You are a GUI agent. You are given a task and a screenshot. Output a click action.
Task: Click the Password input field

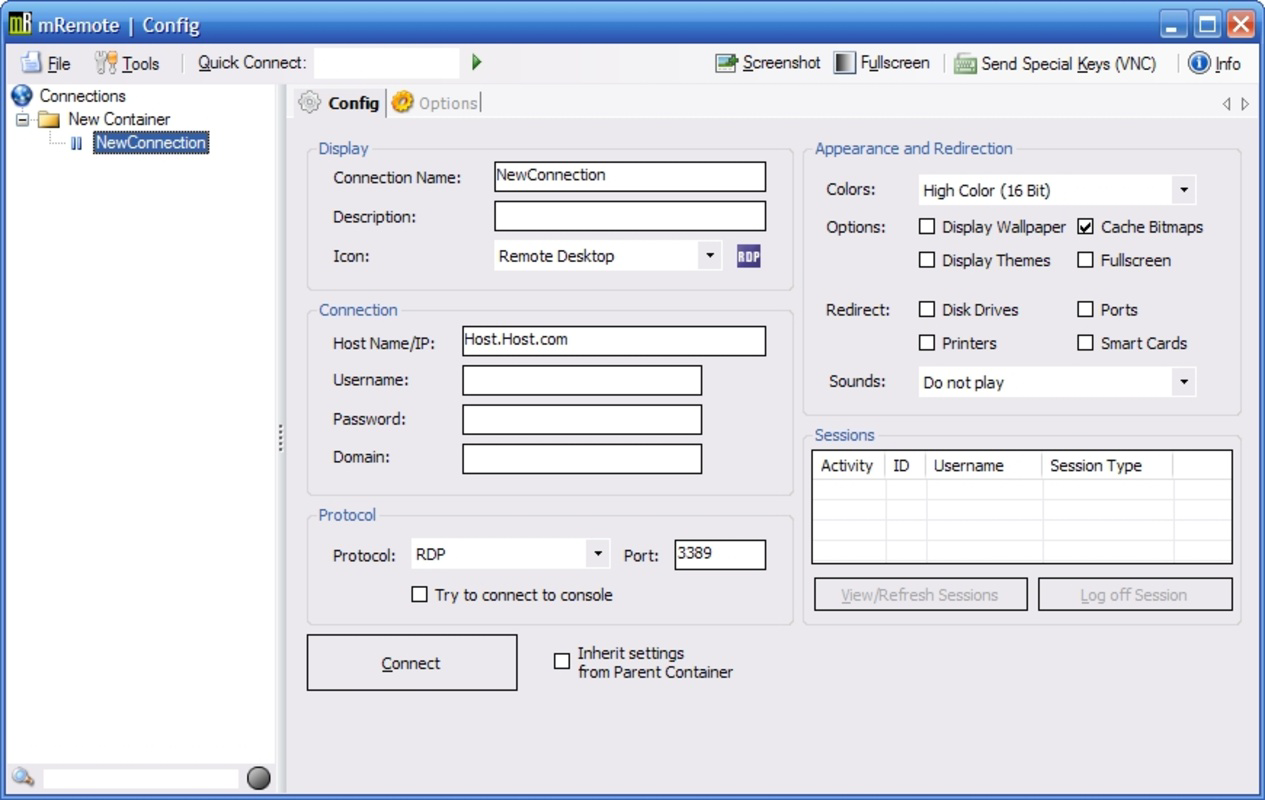tap(582, 419)
